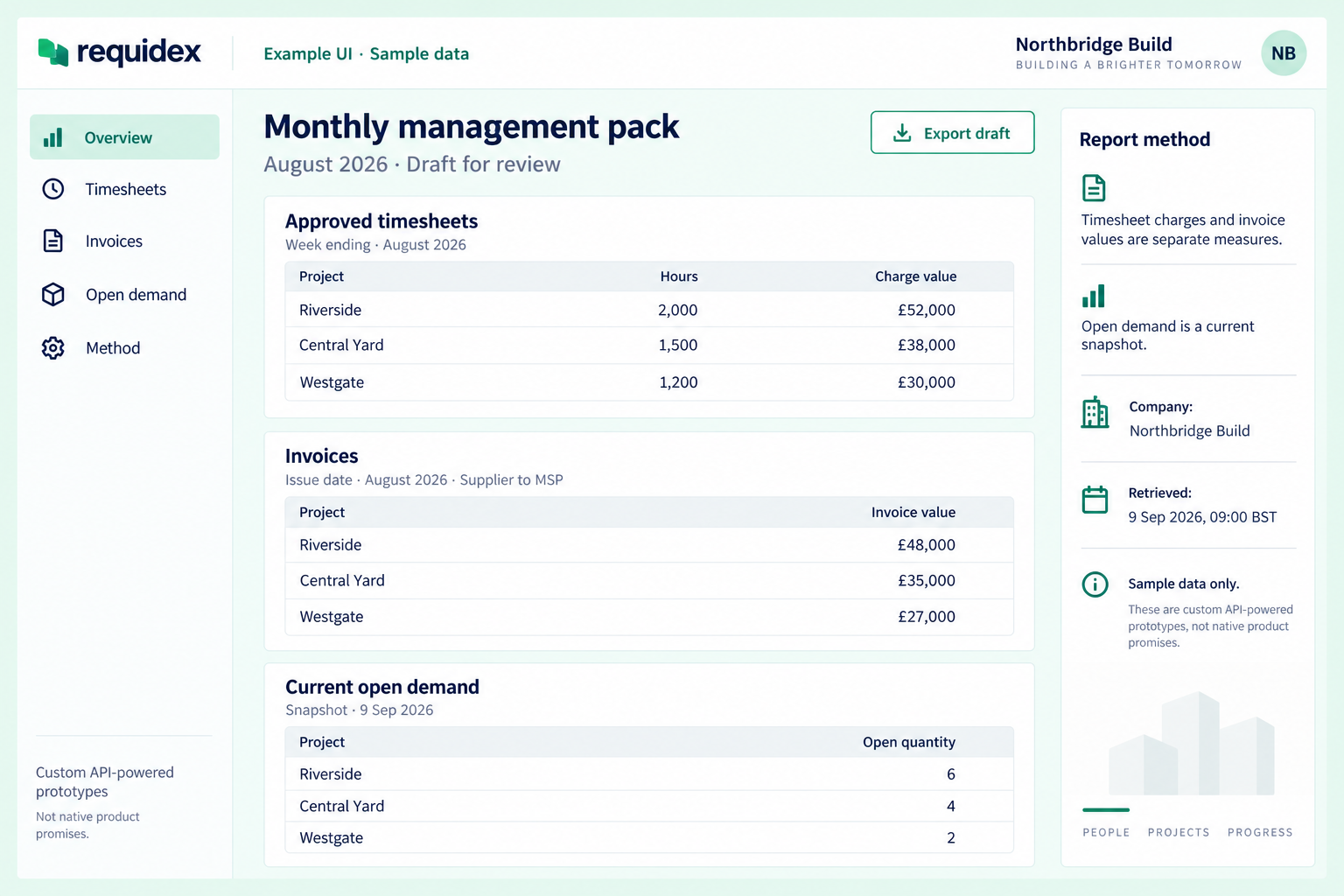The height and width of the screenshot is (896, 1344).
Task: Click the £48,000 invoice value
Action: tap(927, 545)
